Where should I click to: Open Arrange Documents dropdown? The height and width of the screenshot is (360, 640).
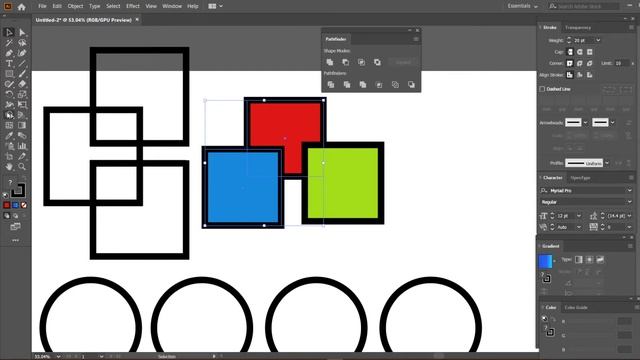point(216,6)
